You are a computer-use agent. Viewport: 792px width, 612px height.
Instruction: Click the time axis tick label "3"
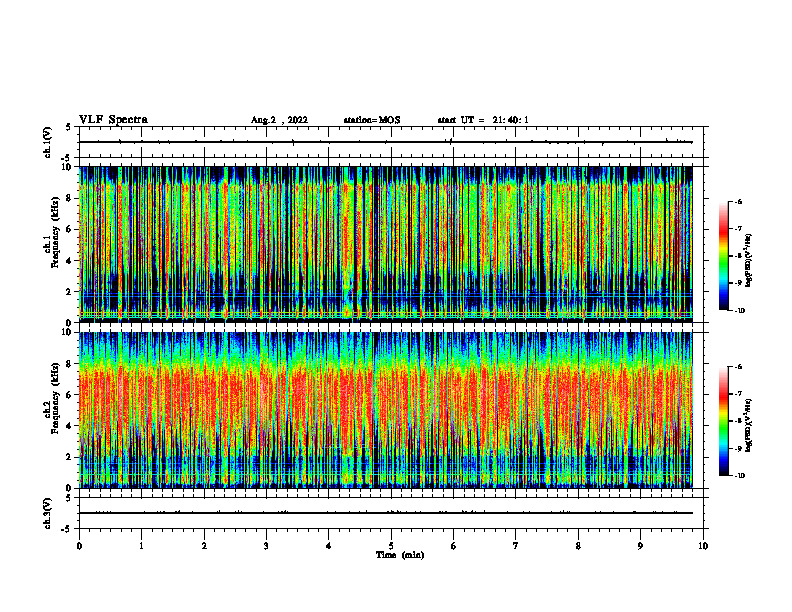(266, 546)
